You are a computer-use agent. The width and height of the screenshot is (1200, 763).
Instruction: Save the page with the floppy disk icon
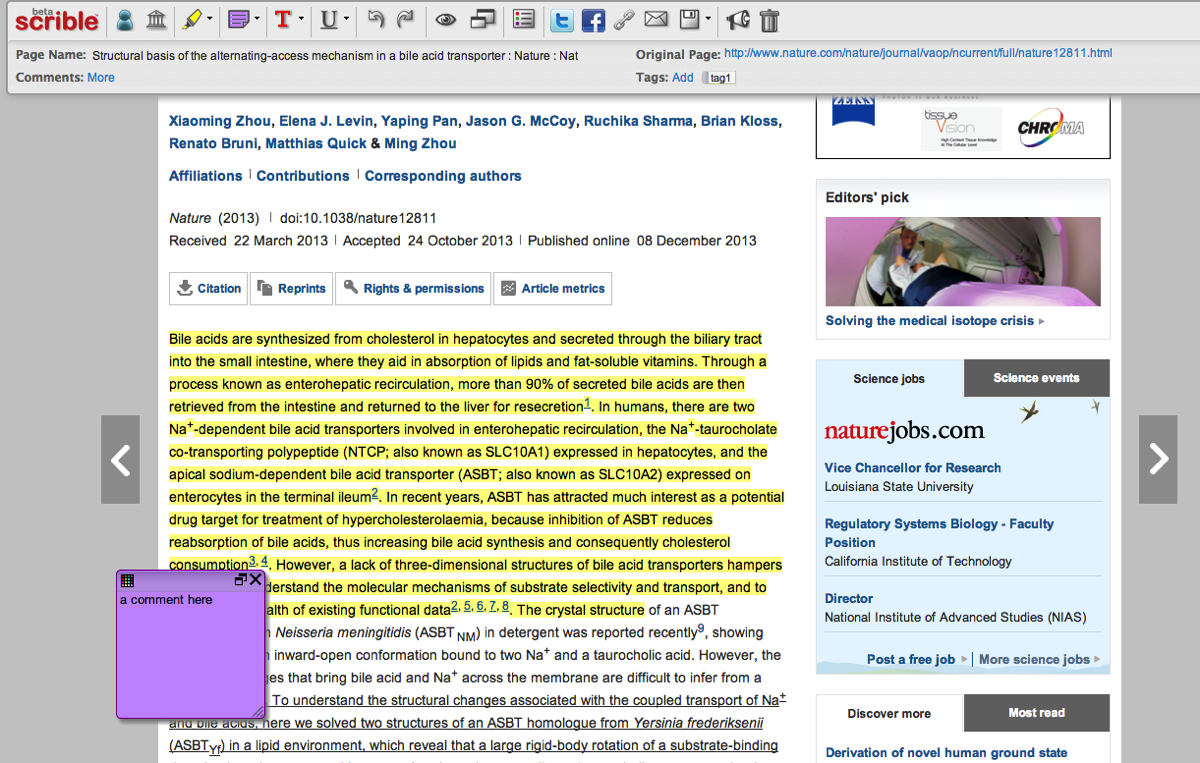689,19
